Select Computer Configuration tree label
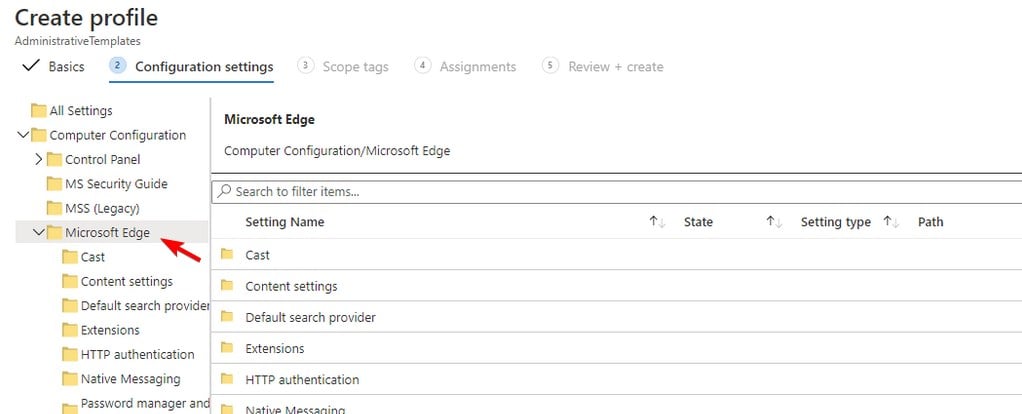Viewport: 1022px width, 414px height. (117, 135)
